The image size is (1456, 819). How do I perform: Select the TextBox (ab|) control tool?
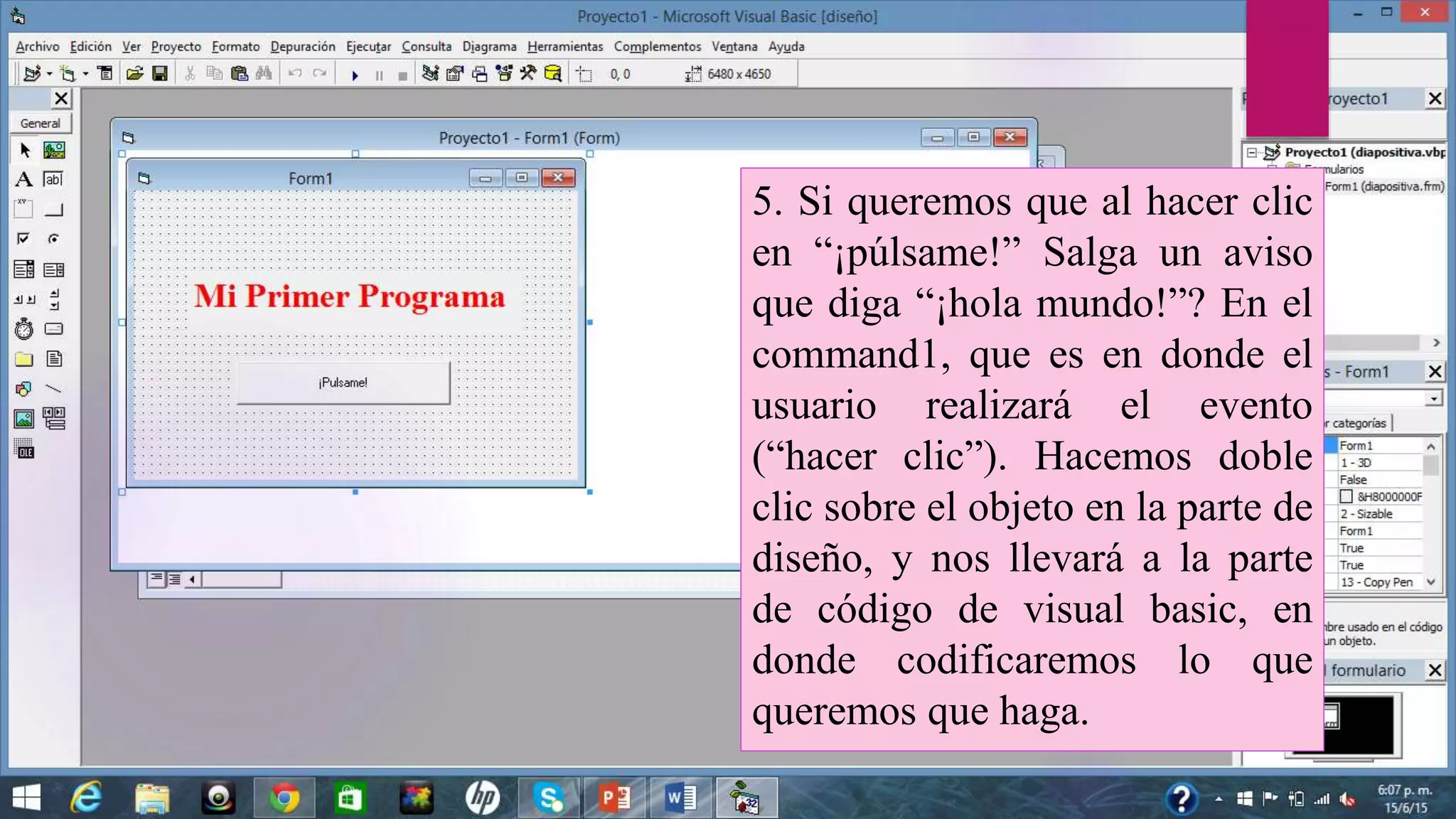(x=54, y=179)
